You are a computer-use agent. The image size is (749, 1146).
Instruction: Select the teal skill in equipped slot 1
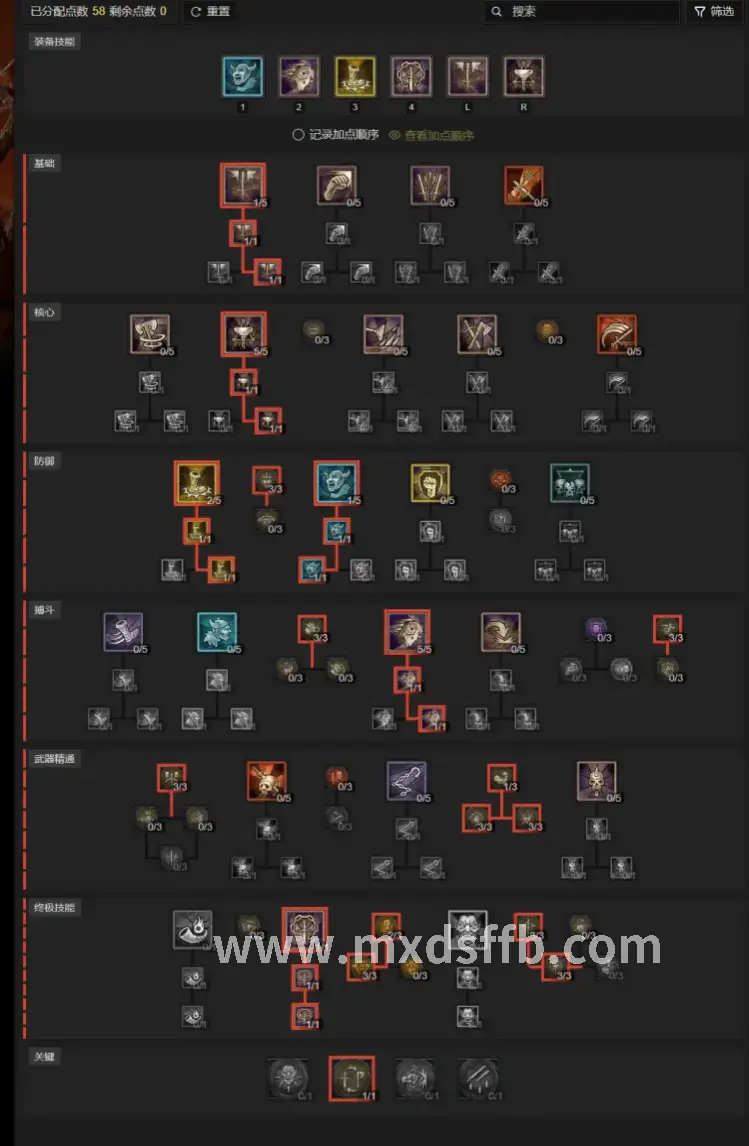pyautogui.click(x=243, y=77)
